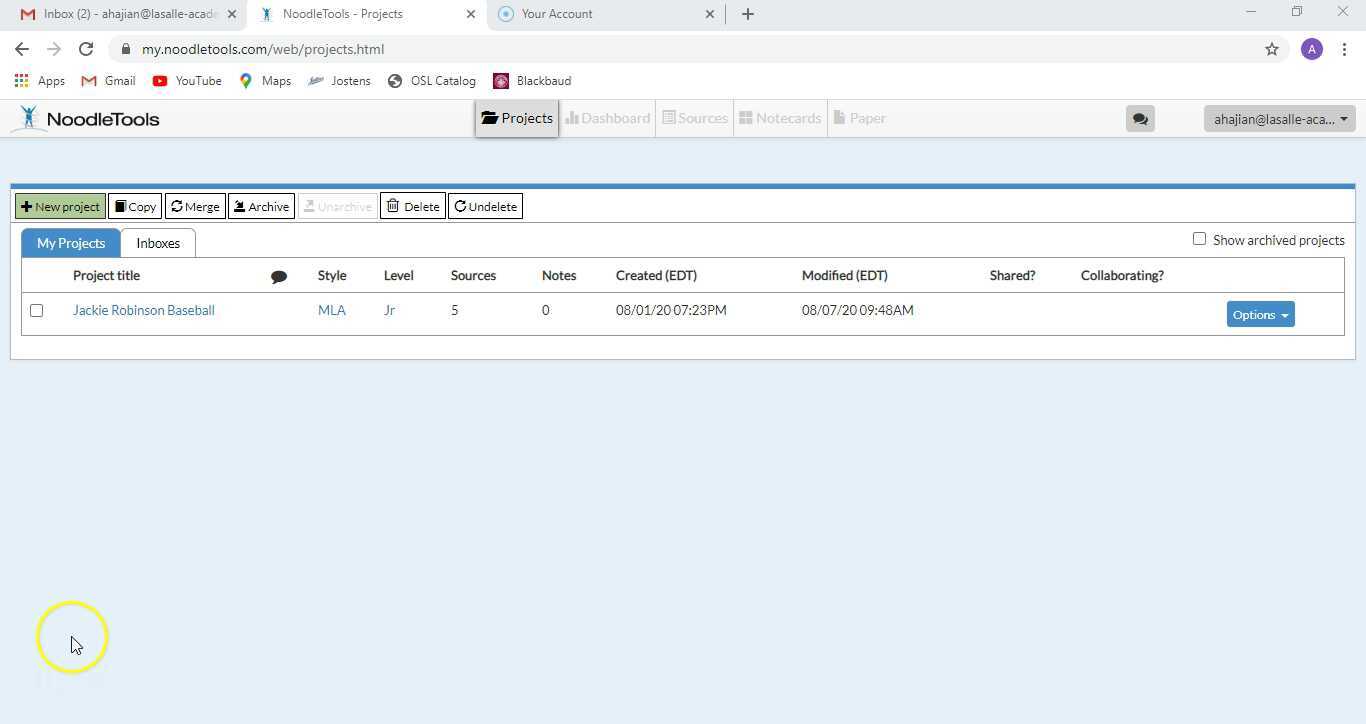Click the New project plus button
Screen dimensions: 1366x724
[60, 207]
